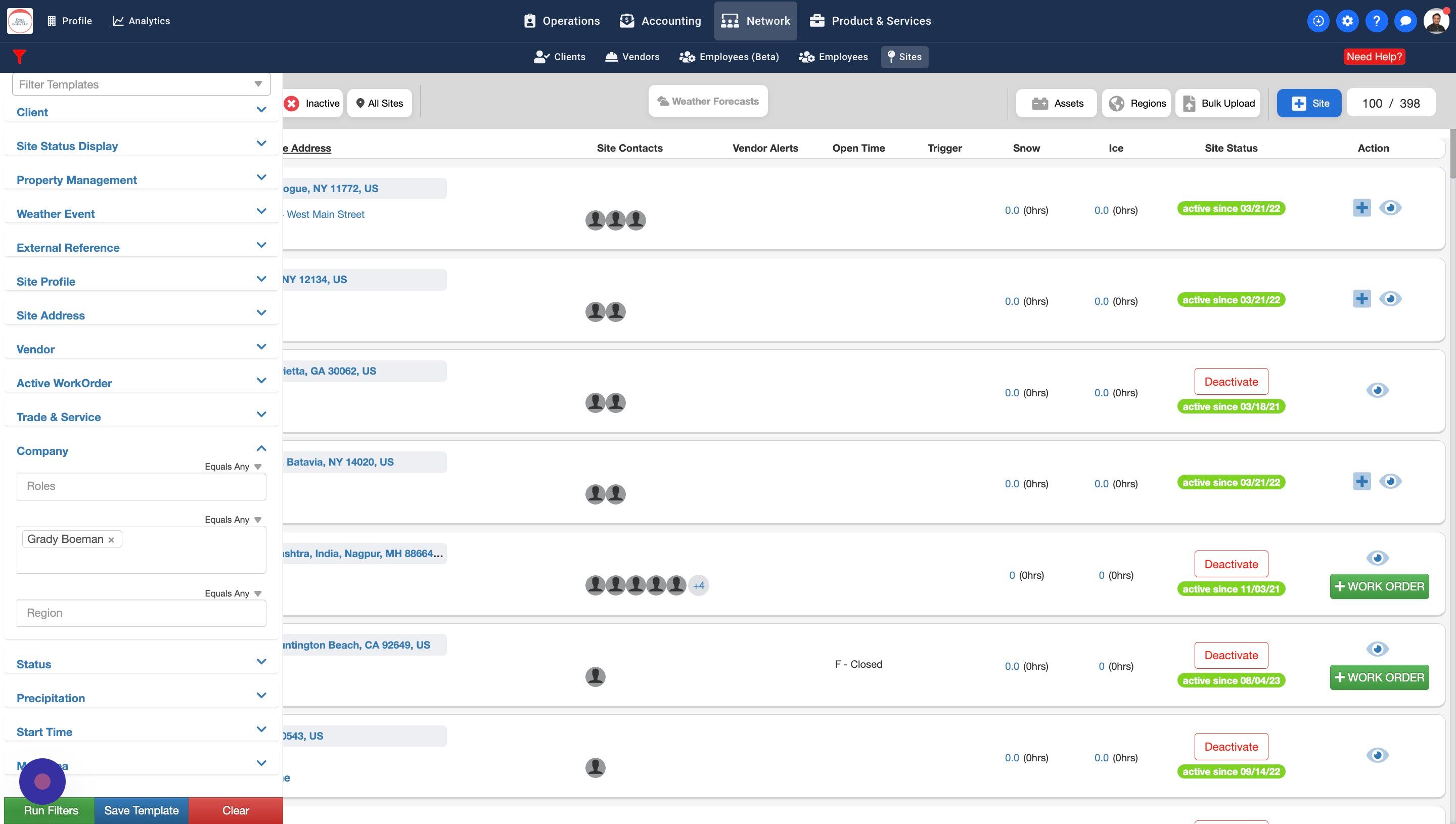The width and height of the screenshot is (1456, 824).
Task: Click the Bulk Upload button
Action: (1218, 103)
